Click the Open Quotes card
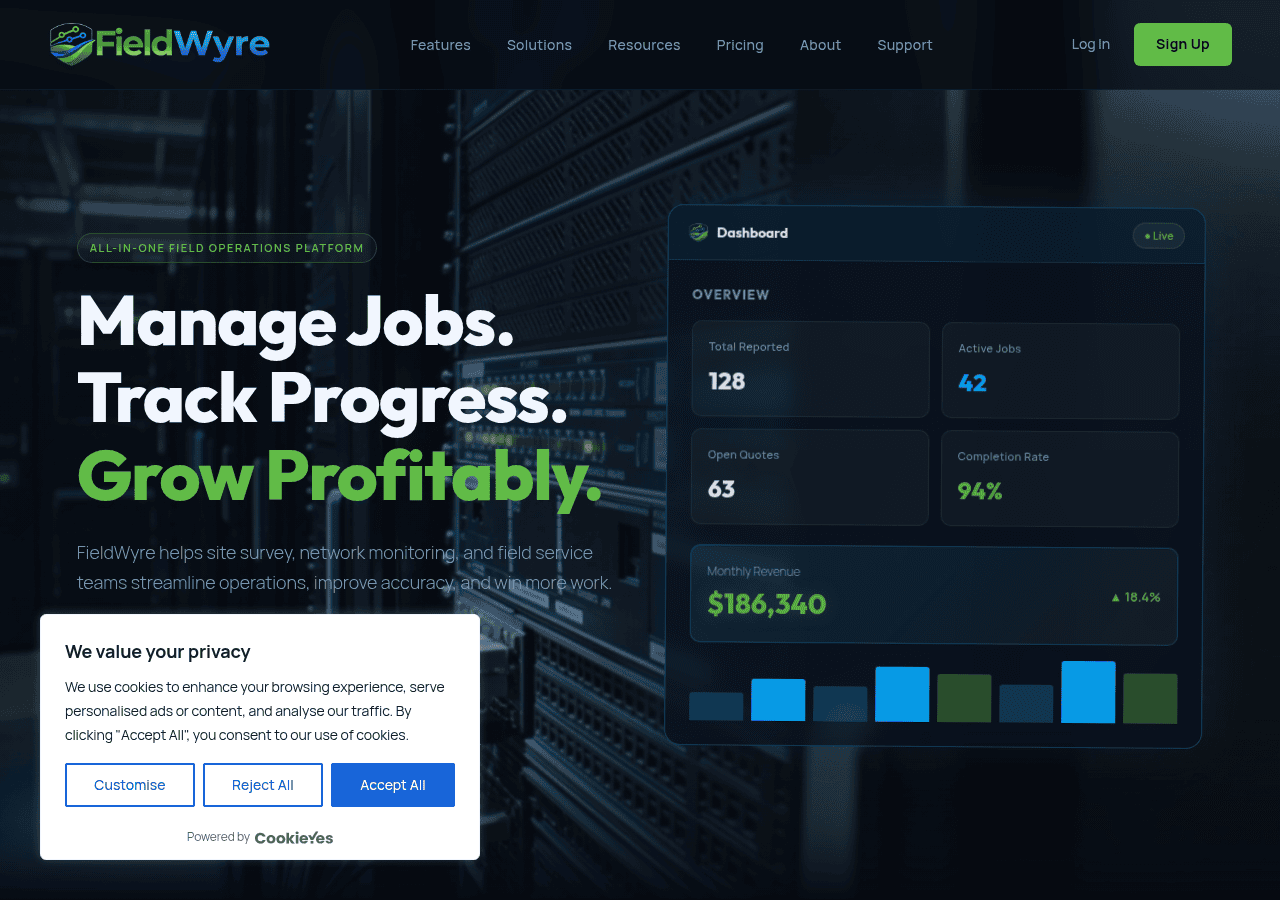The image size is (1280, 900). tap(810, 477)
